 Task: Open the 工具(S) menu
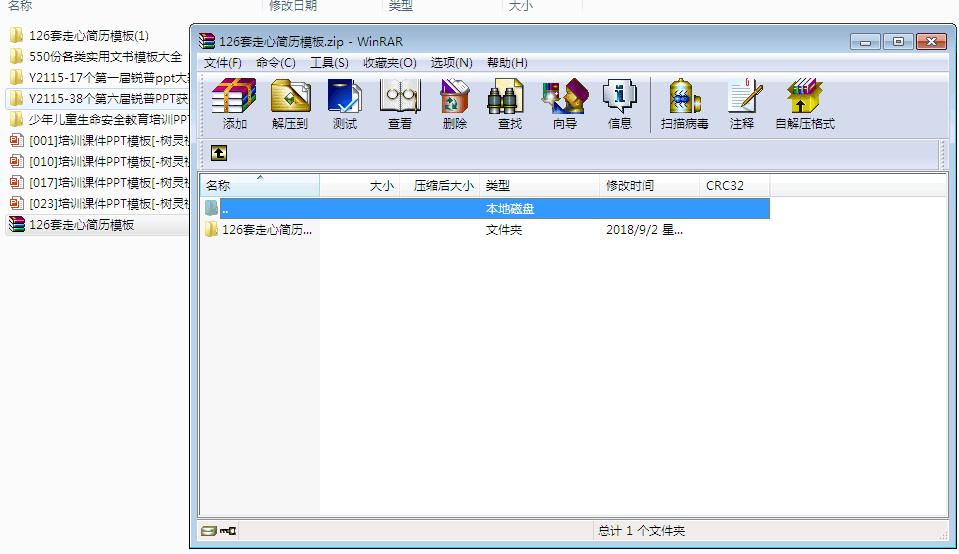(329, 63)
